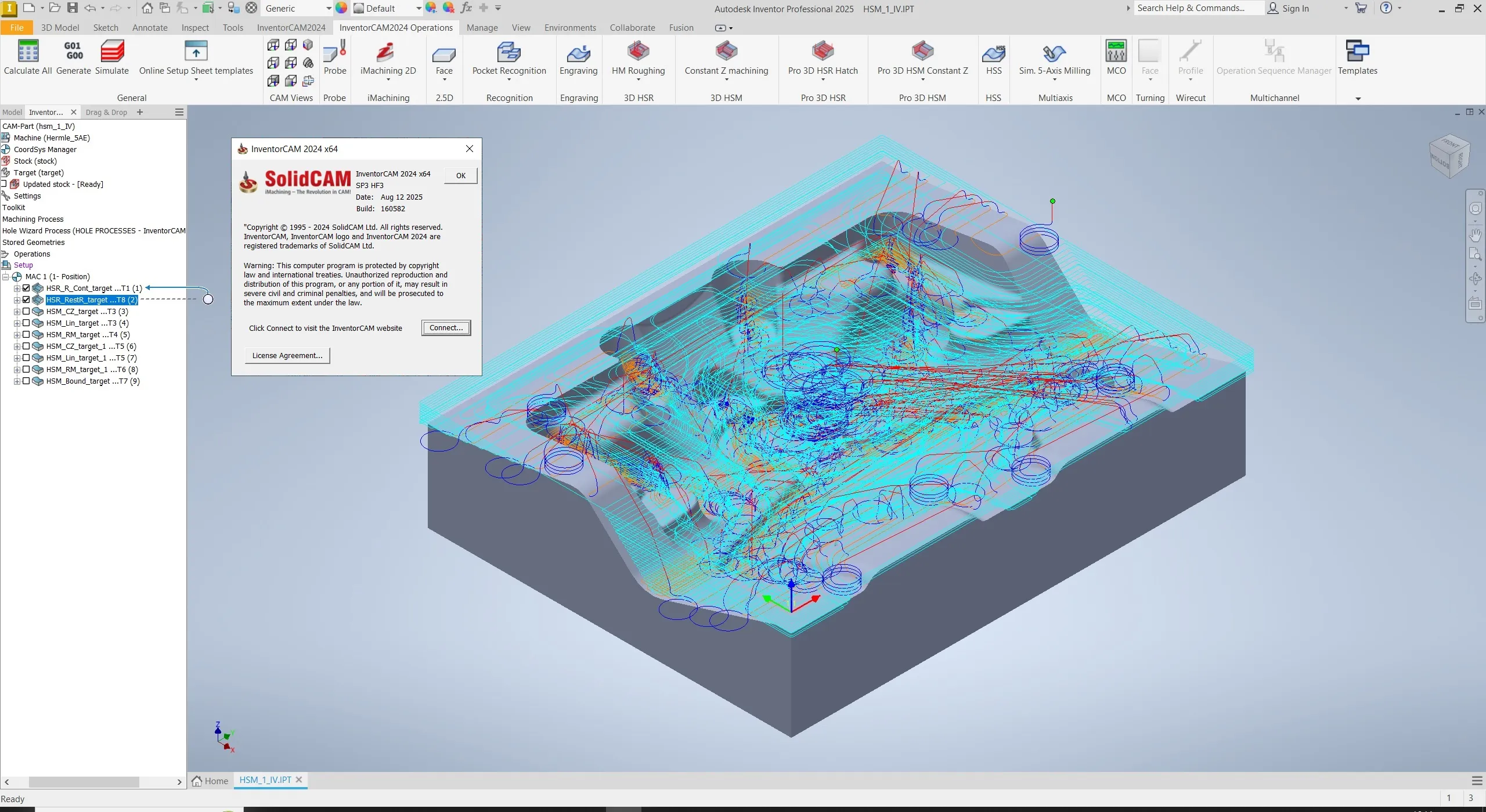
Task: Select the Drag & Drop browser tab
Action: (106, 112)
